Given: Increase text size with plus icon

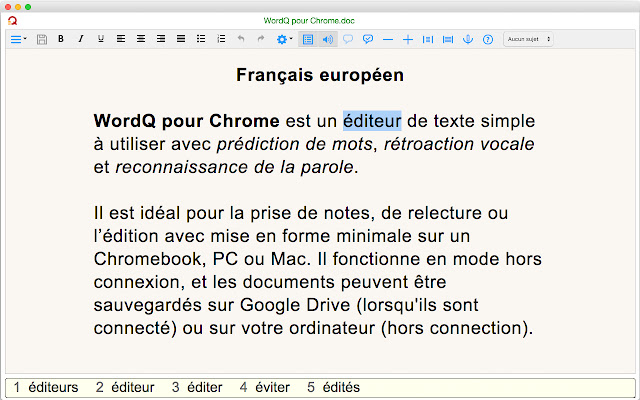Looking at the screenshot, I should coord(408,40).
